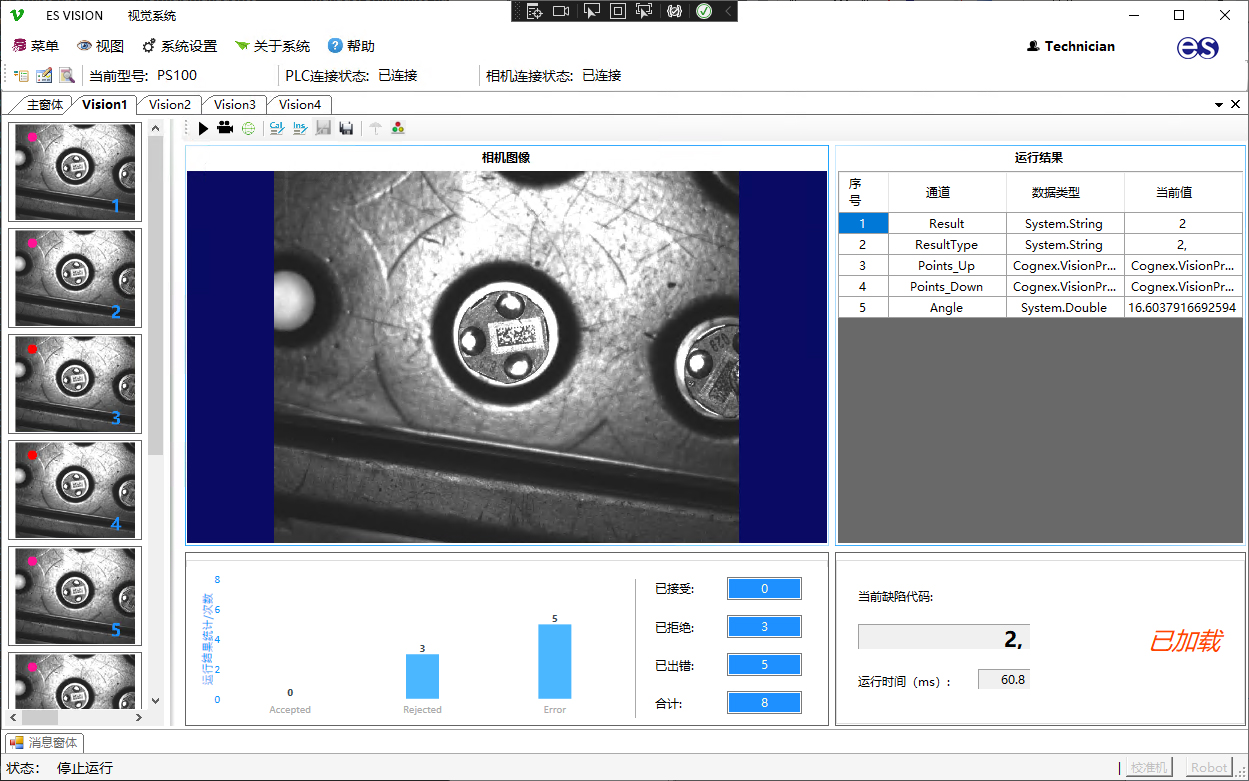Viewport: 1249px width, 781px height.
Task: Collapse the floating debug toolbar chevron
Action: (728, 11)
